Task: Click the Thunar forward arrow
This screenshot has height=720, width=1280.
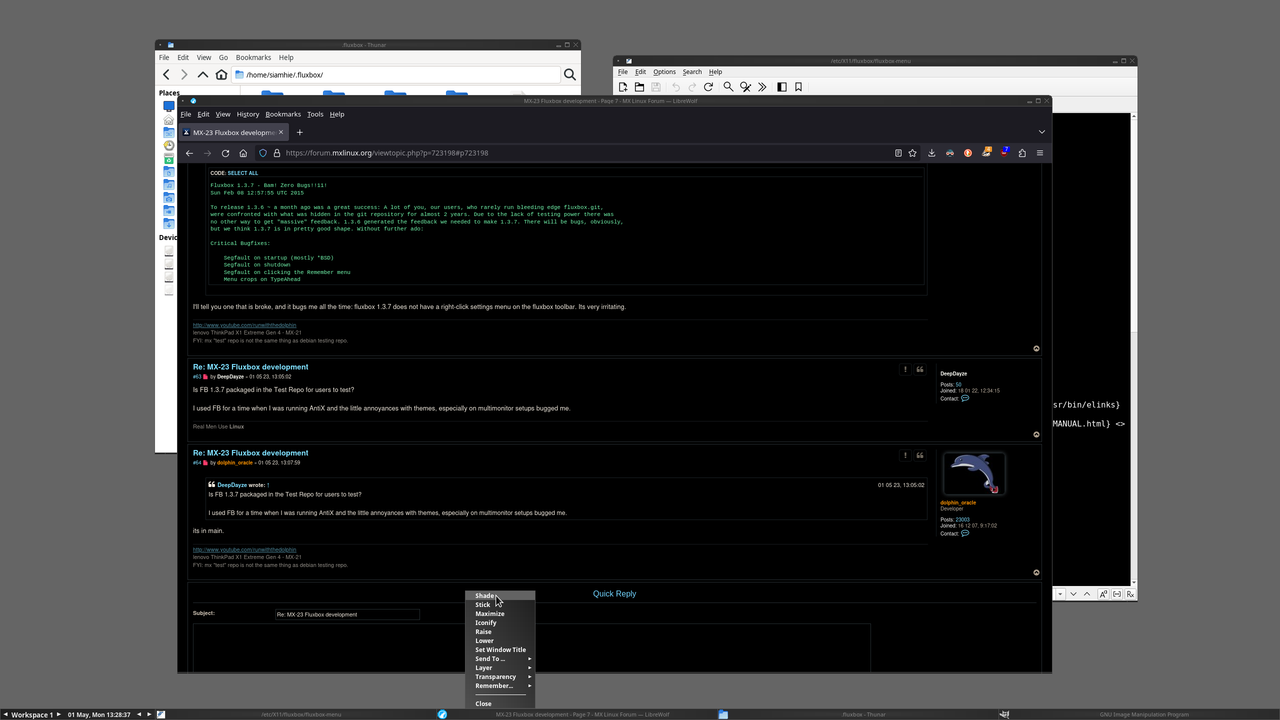Action: [x=184, y=75]
